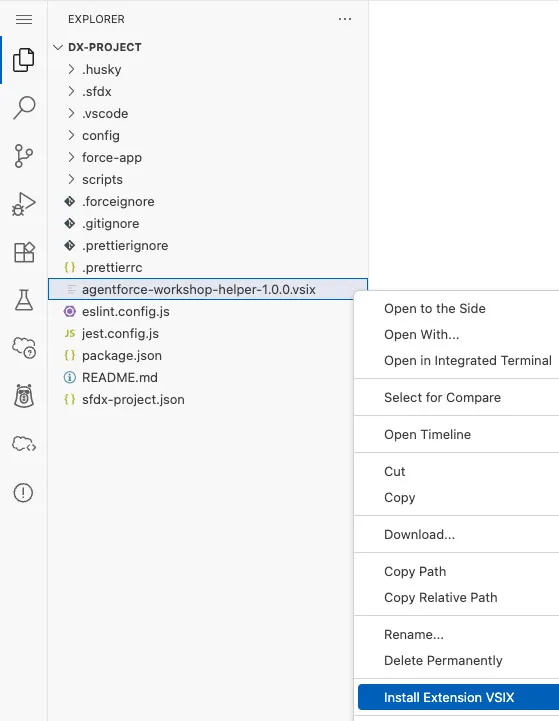The width and height of the screenshot is (559, 721).
Task: Click the .forceignore file icon
Action: point(69,201)
